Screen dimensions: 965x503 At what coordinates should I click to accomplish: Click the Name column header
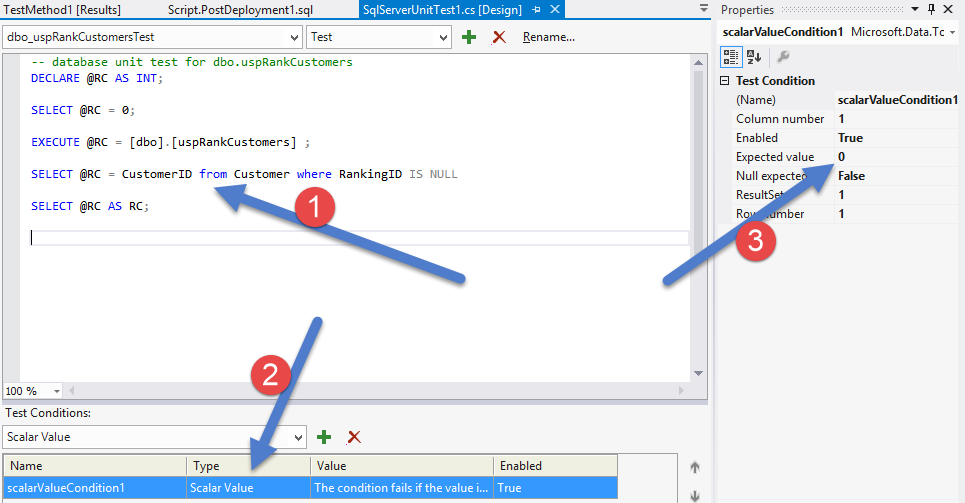click(x=95, y=466)
